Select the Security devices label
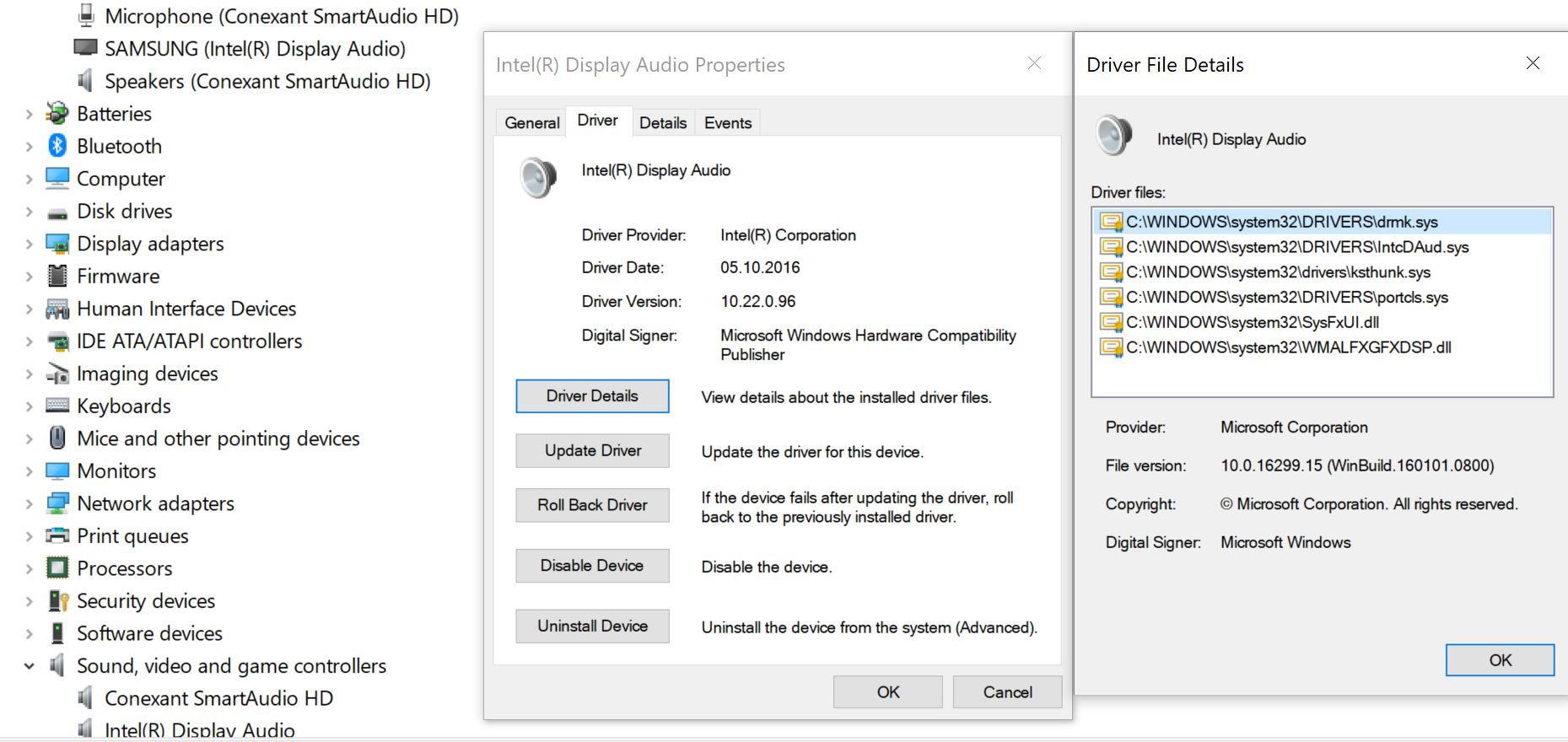Viewport: 1568px width, 742px height. [x=146, y=601]
